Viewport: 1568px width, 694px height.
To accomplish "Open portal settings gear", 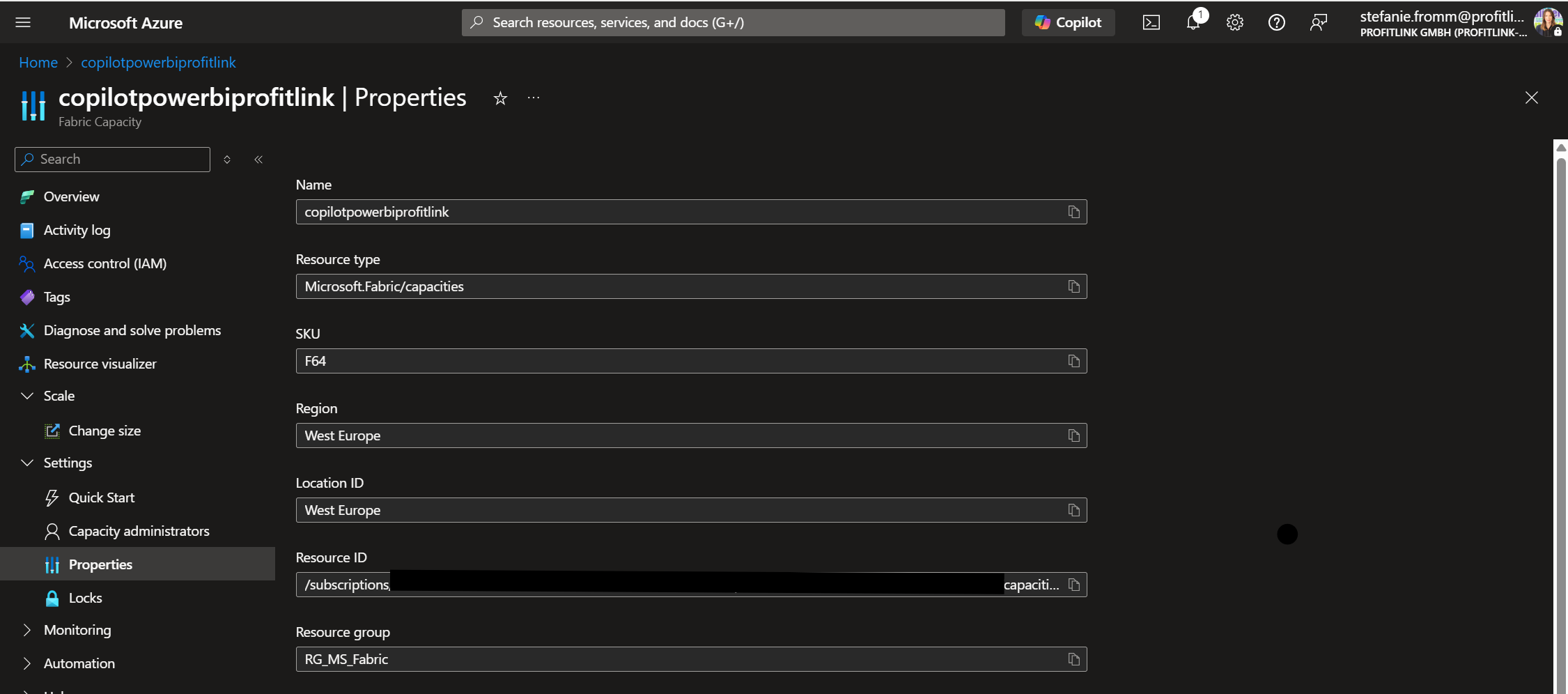I will point(1234,22).
